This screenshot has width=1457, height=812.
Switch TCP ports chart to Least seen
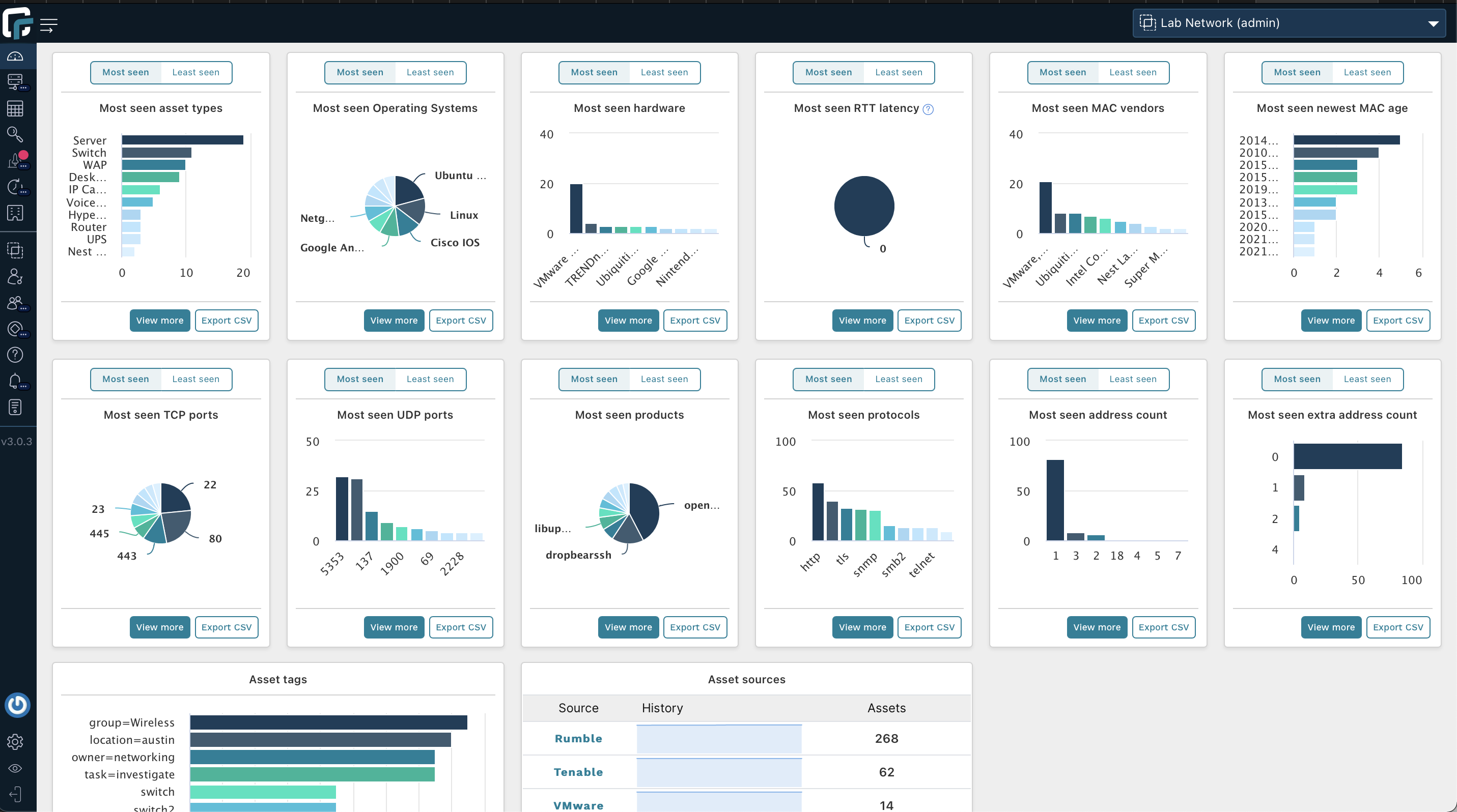click(x=195, y=379)
